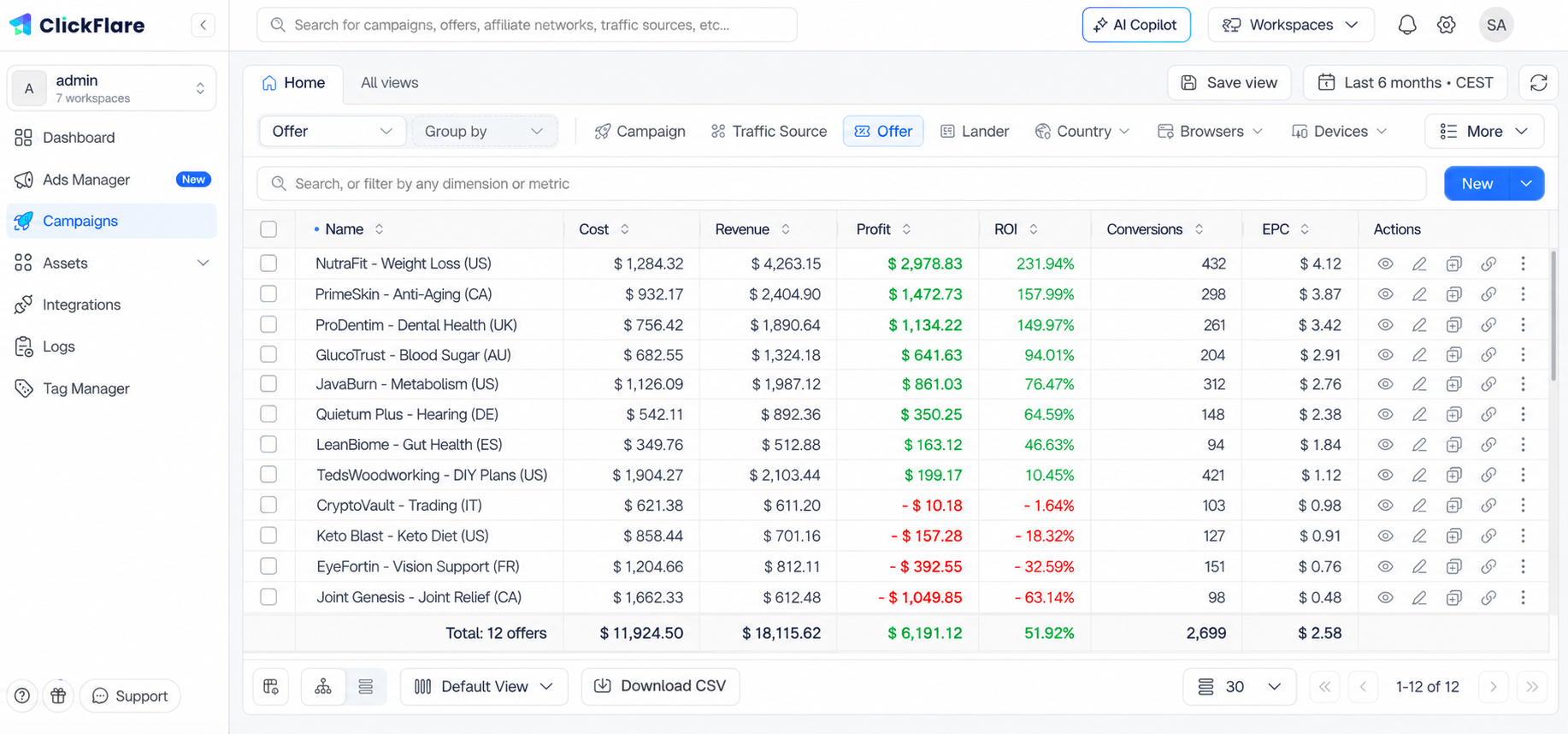Image resolution: width=1568 pixels, height=734 pixels.
Task: Click the table filter search field
Action: pos(841,184)
